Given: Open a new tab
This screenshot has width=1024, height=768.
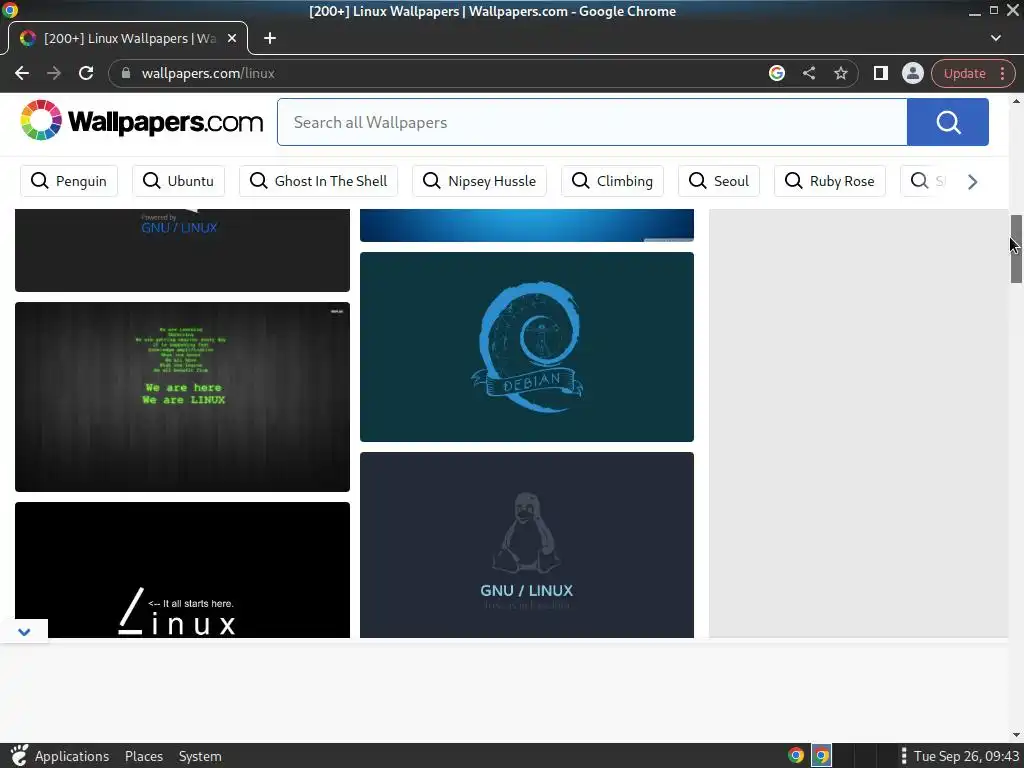Looking at the screenshot, I should coord(270,39).
